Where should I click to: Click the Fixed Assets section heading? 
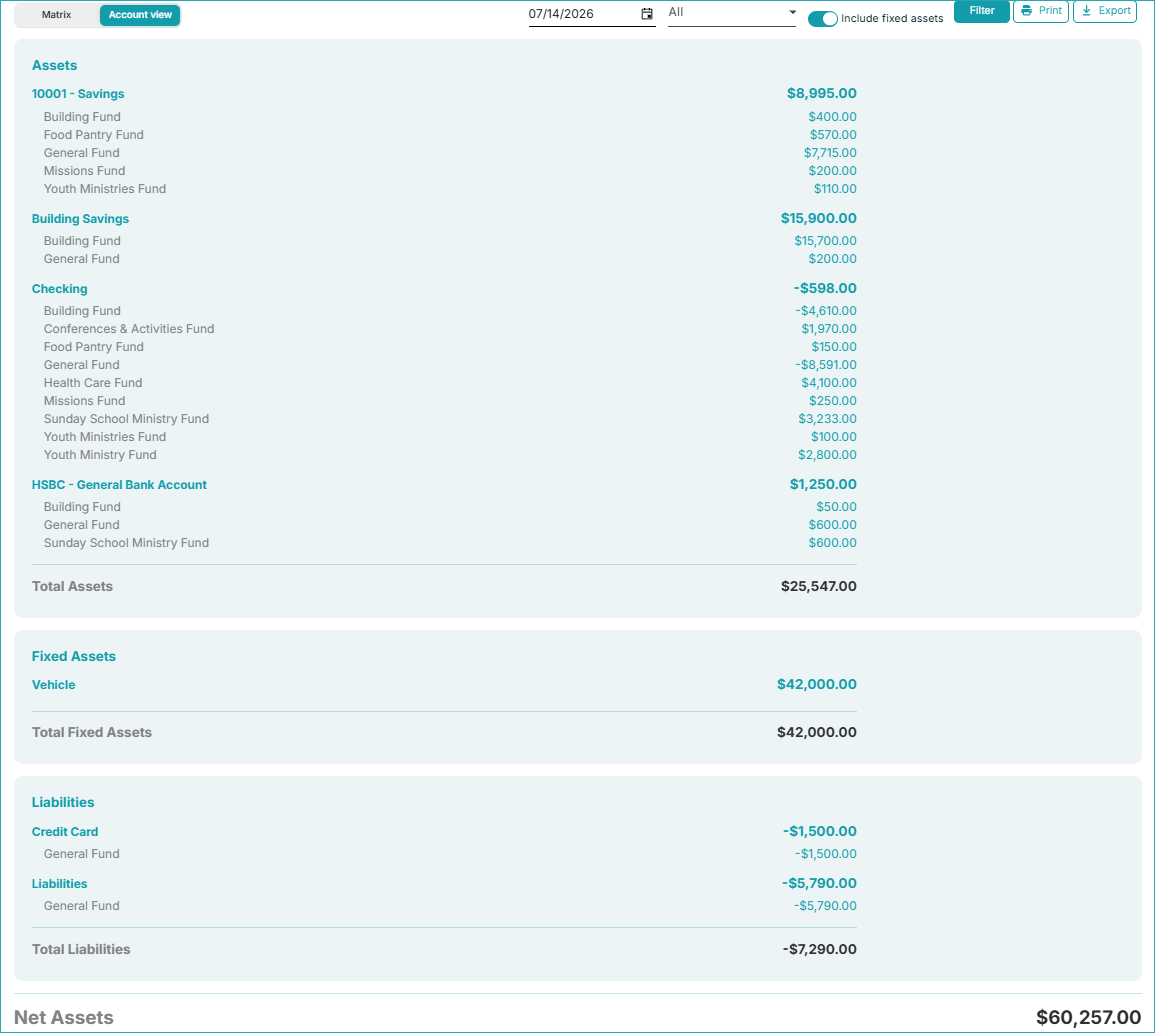tap(74, 656)
